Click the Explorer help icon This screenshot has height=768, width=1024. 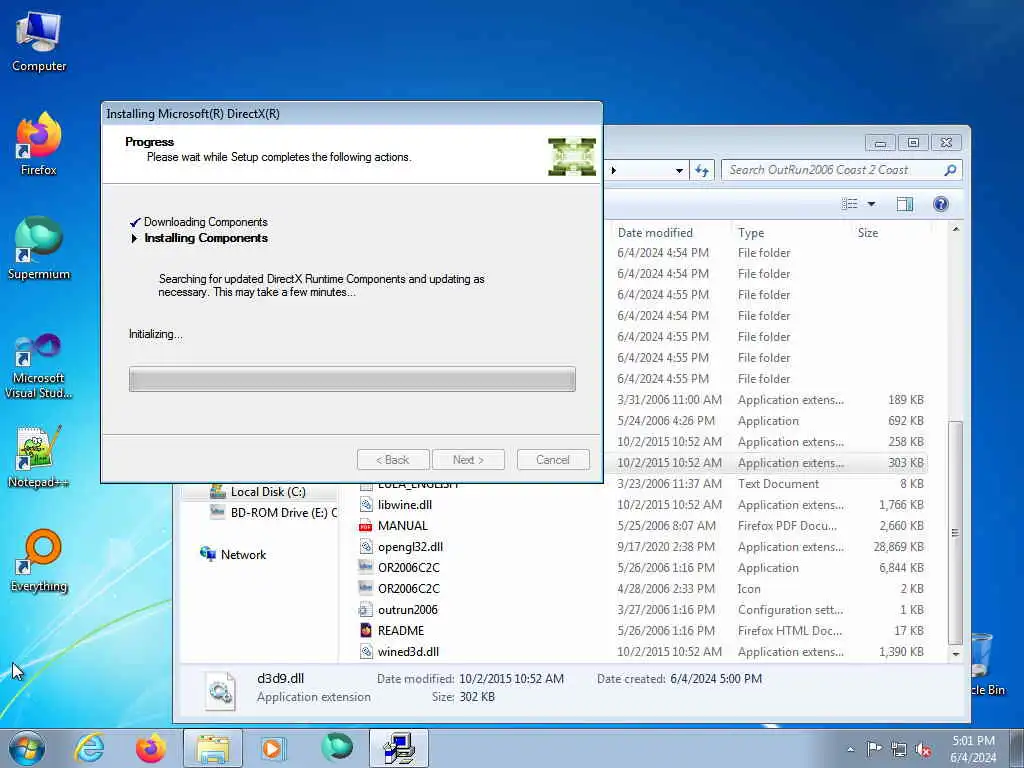pyautogui.click(x=940, y=204)
